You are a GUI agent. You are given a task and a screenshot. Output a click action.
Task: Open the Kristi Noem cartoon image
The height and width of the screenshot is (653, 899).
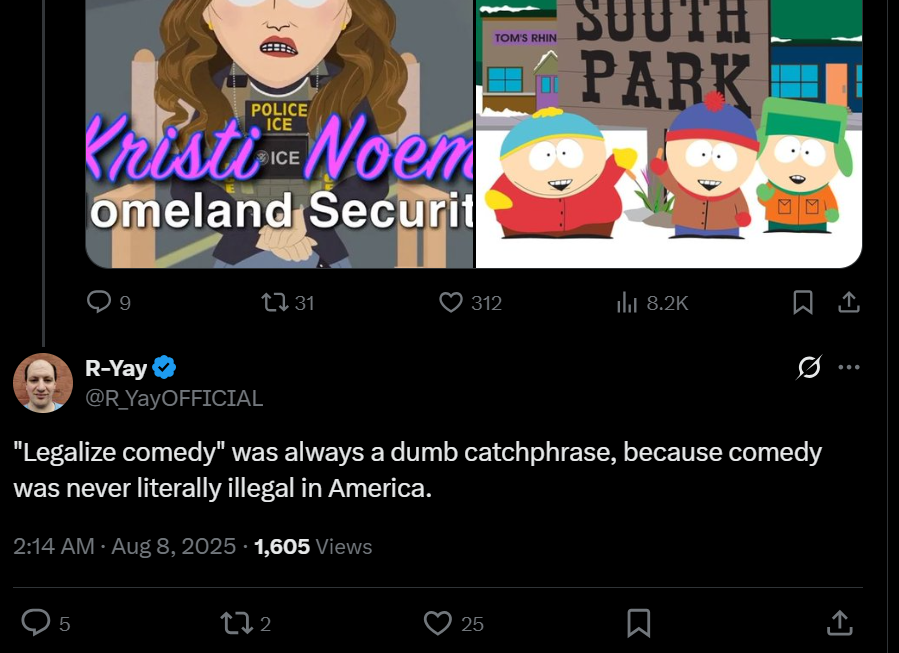[279, 134]
